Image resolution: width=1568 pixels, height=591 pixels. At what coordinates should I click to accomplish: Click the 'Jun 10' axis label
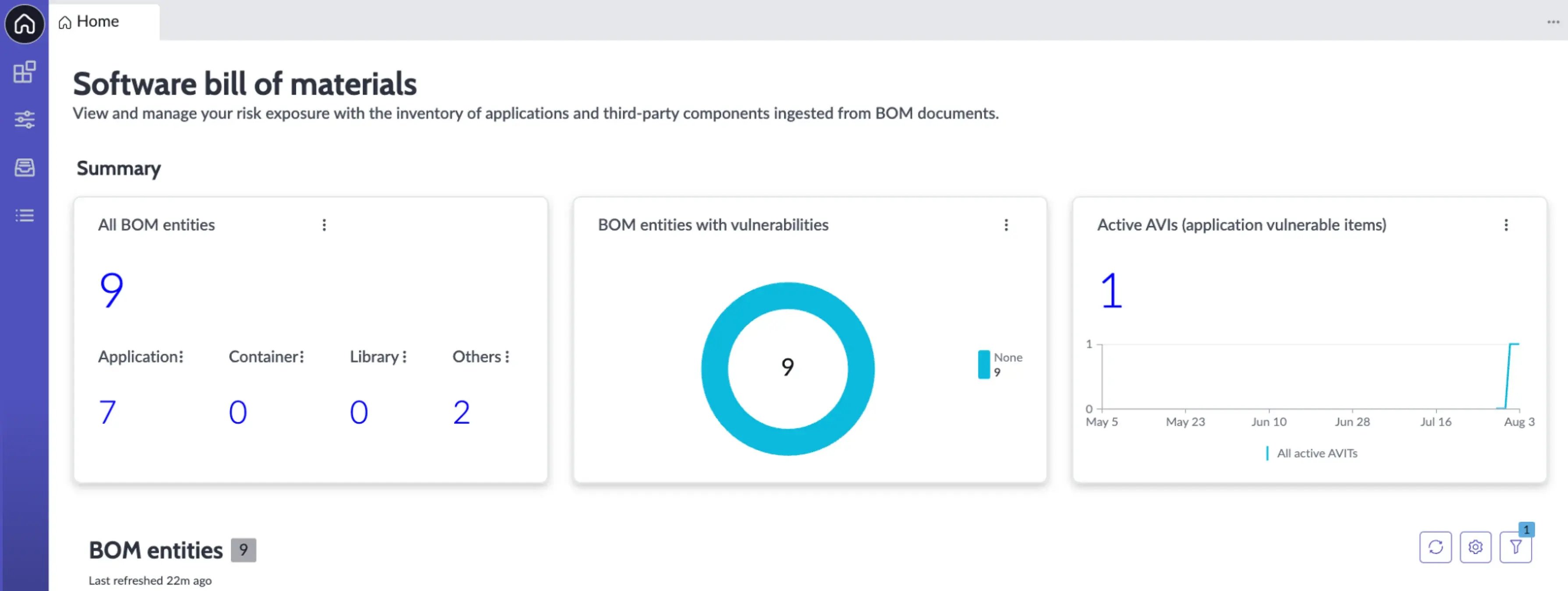point(1269,422)
